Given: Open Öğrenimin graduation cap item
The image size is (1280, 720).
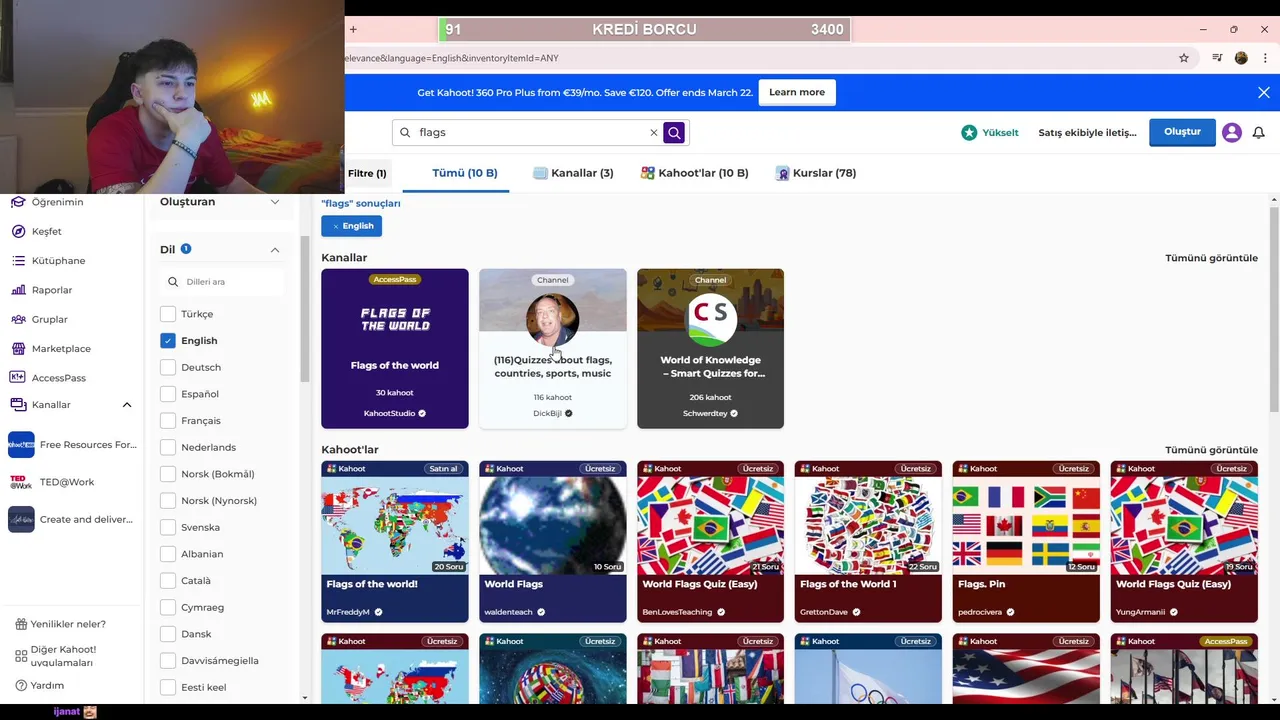Looking at the screenshot, I should [48, 202].
